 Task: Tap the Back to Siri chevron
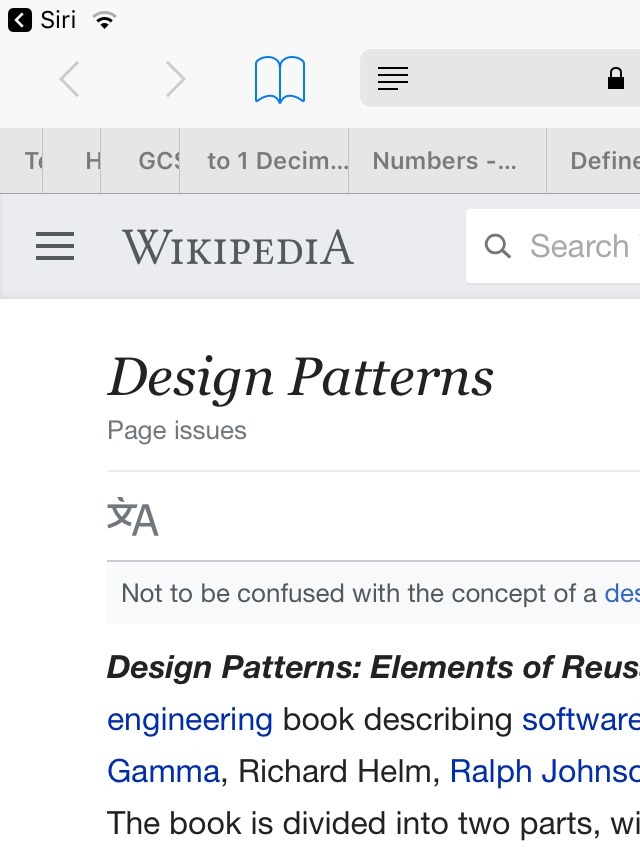pos(19,20)
